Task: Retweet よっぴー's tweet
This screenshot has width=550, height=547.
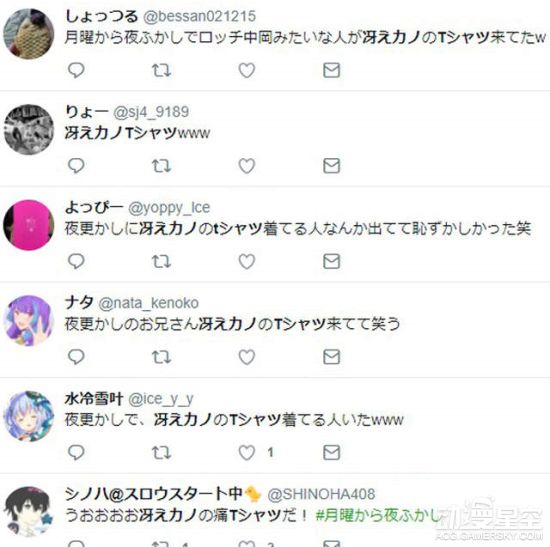Action: coord(161,261)
